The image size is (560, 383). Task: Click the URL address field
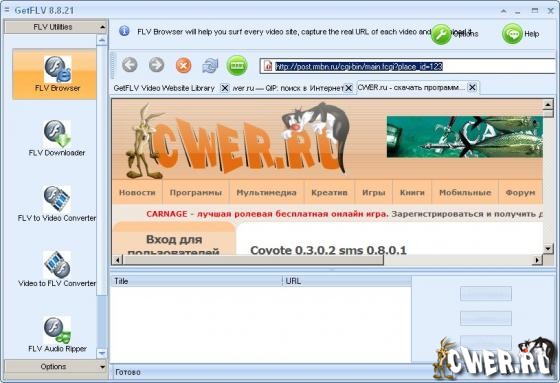coord(407,66)
